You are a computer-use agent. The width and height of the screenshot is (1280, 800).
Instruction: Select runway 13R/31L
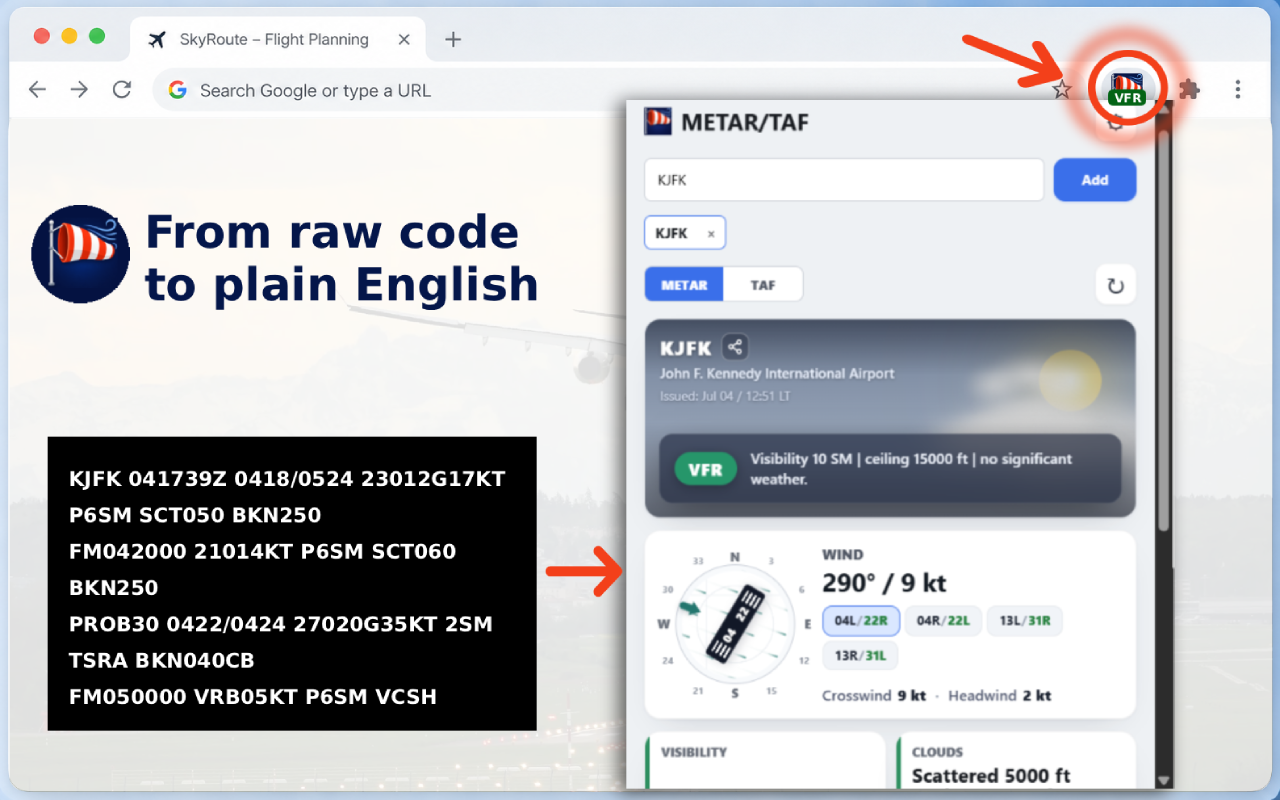click(860, 656)
